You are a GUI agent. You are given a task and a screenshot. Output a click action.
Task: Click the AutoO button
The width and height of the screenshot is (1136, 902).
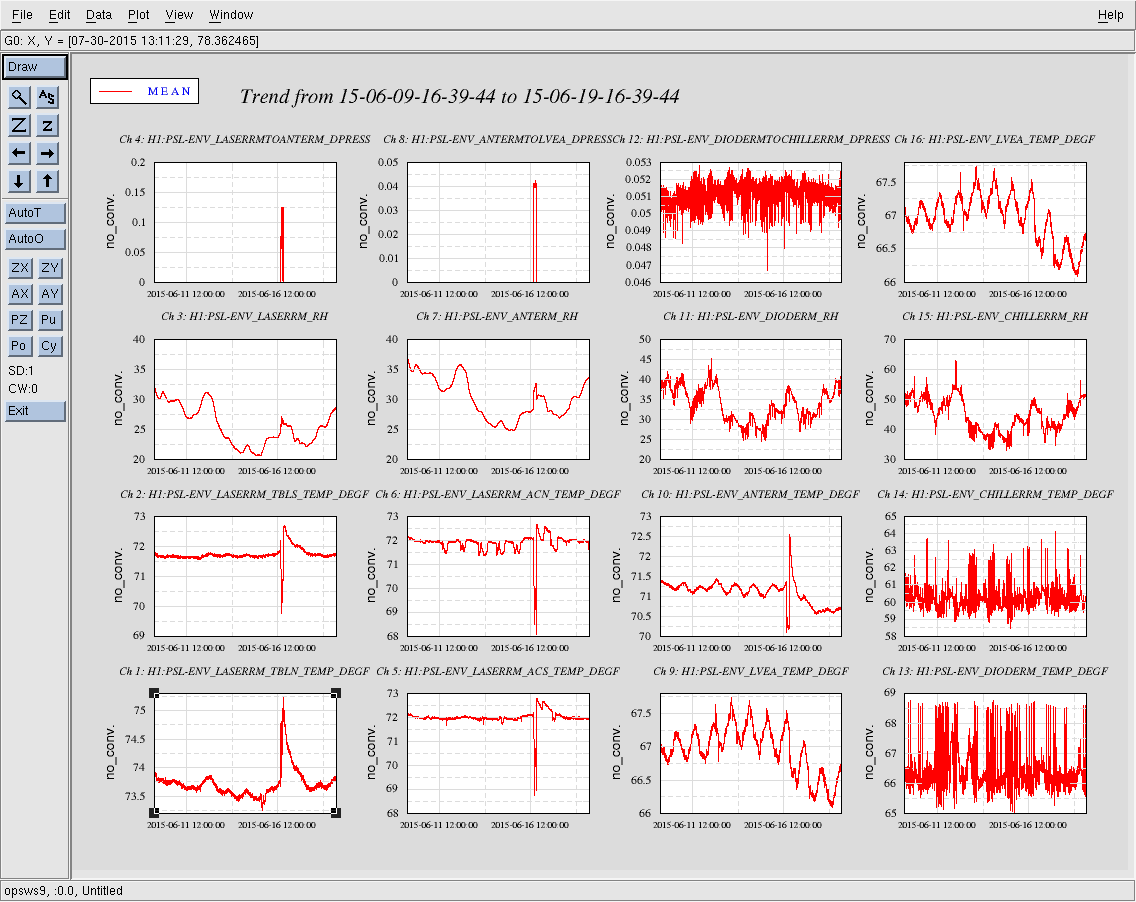35,239
